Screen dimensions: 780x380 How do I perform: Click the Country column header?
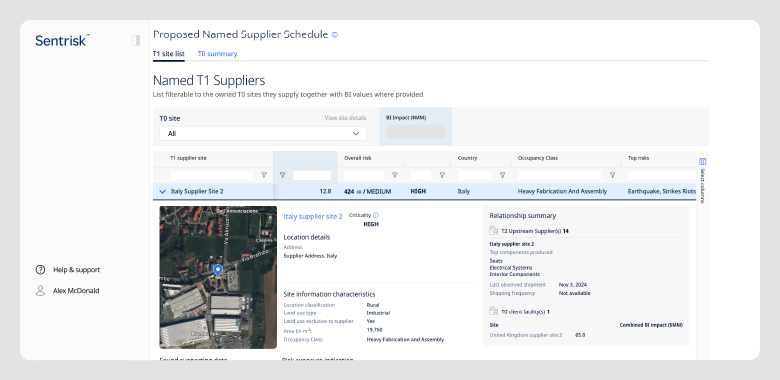click(x=467, y=158)
